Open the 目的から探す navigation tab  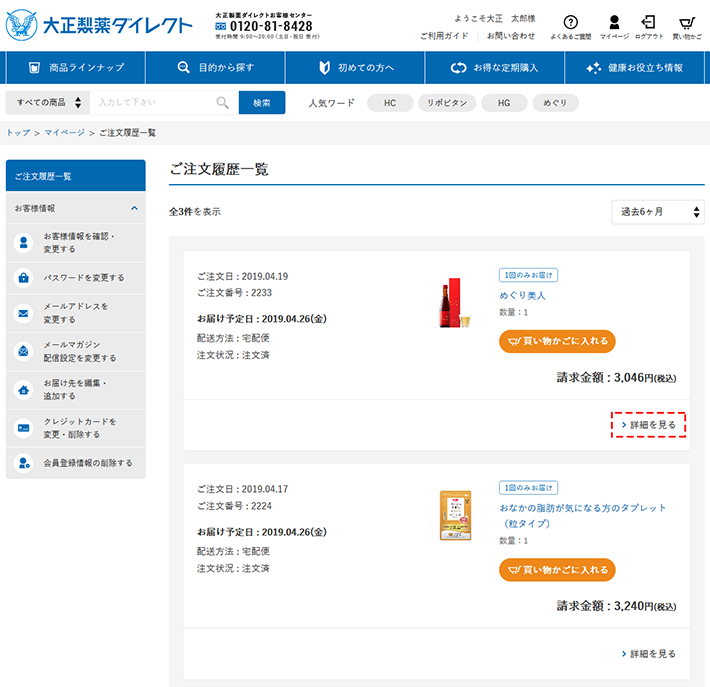tap(216, 67)
